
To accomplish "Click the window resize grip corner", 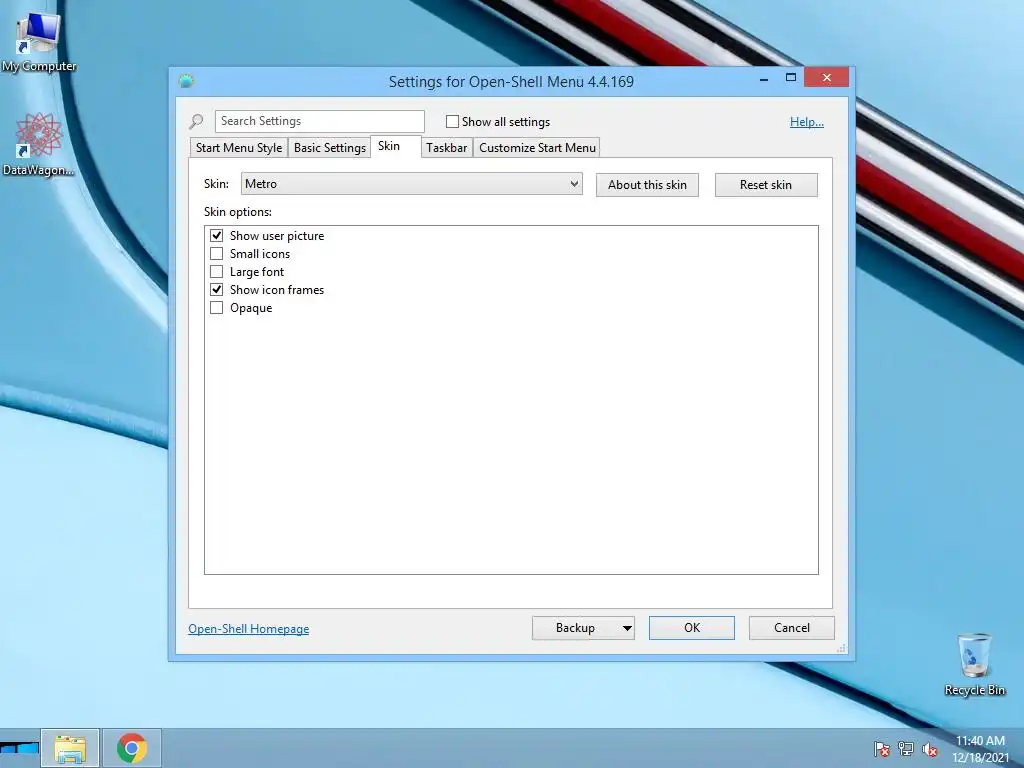I will click(x=841, y=648).
